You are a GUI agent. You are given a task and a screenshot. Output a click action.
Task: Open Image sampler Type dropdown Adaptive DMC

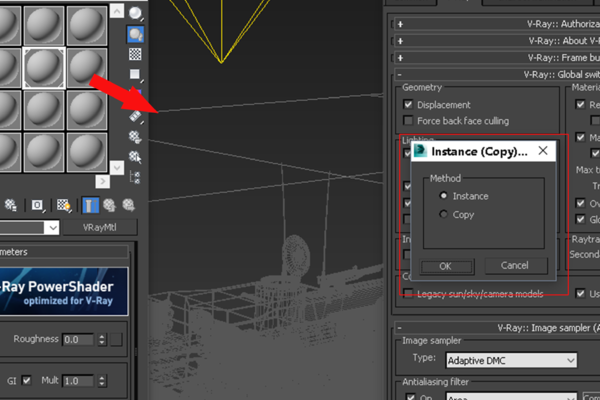(512, 361)
